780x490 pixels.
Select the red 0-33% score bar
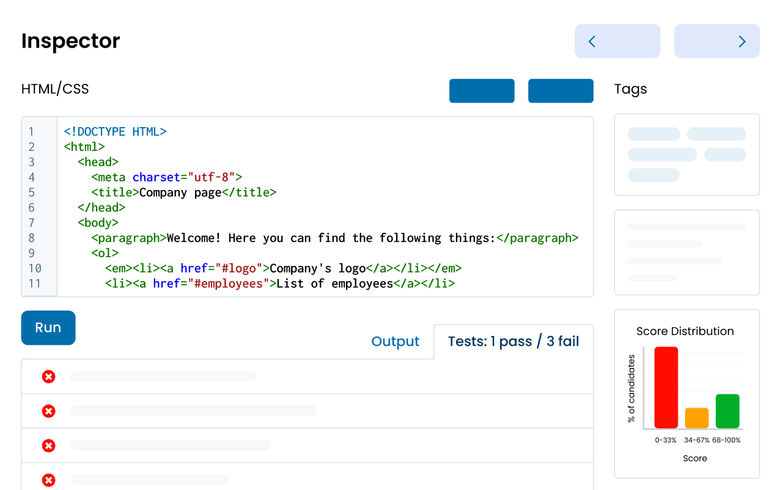[666, 388]
